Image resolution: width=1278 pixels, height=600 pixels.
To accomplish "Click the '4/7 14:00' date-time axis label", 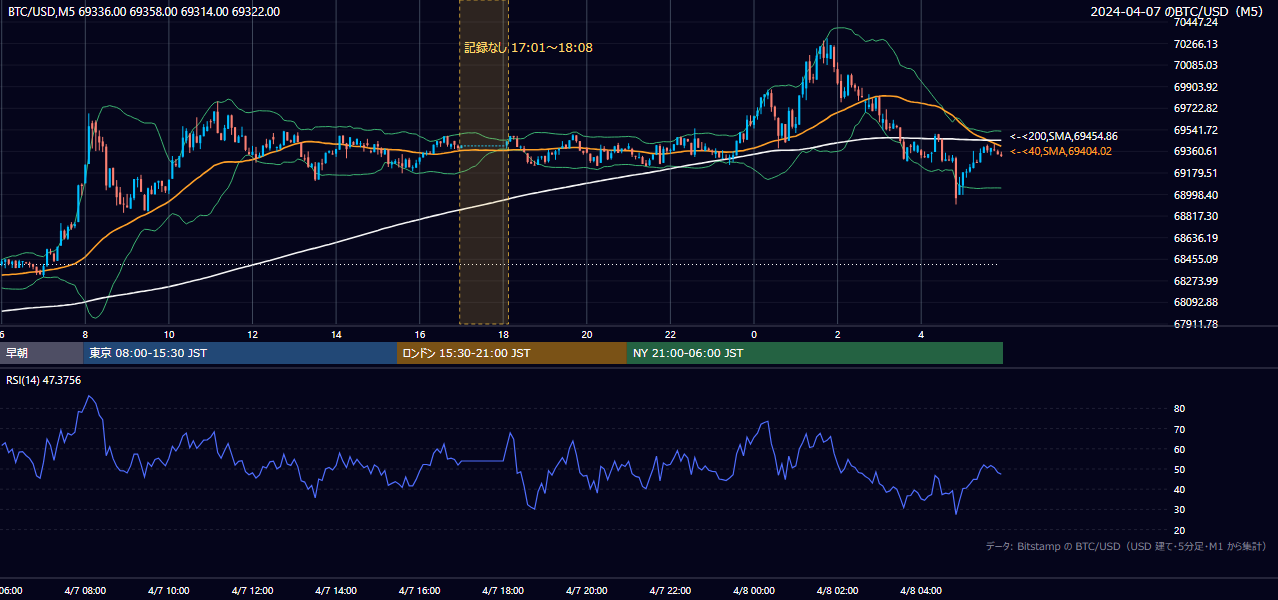I will (336, 591).
